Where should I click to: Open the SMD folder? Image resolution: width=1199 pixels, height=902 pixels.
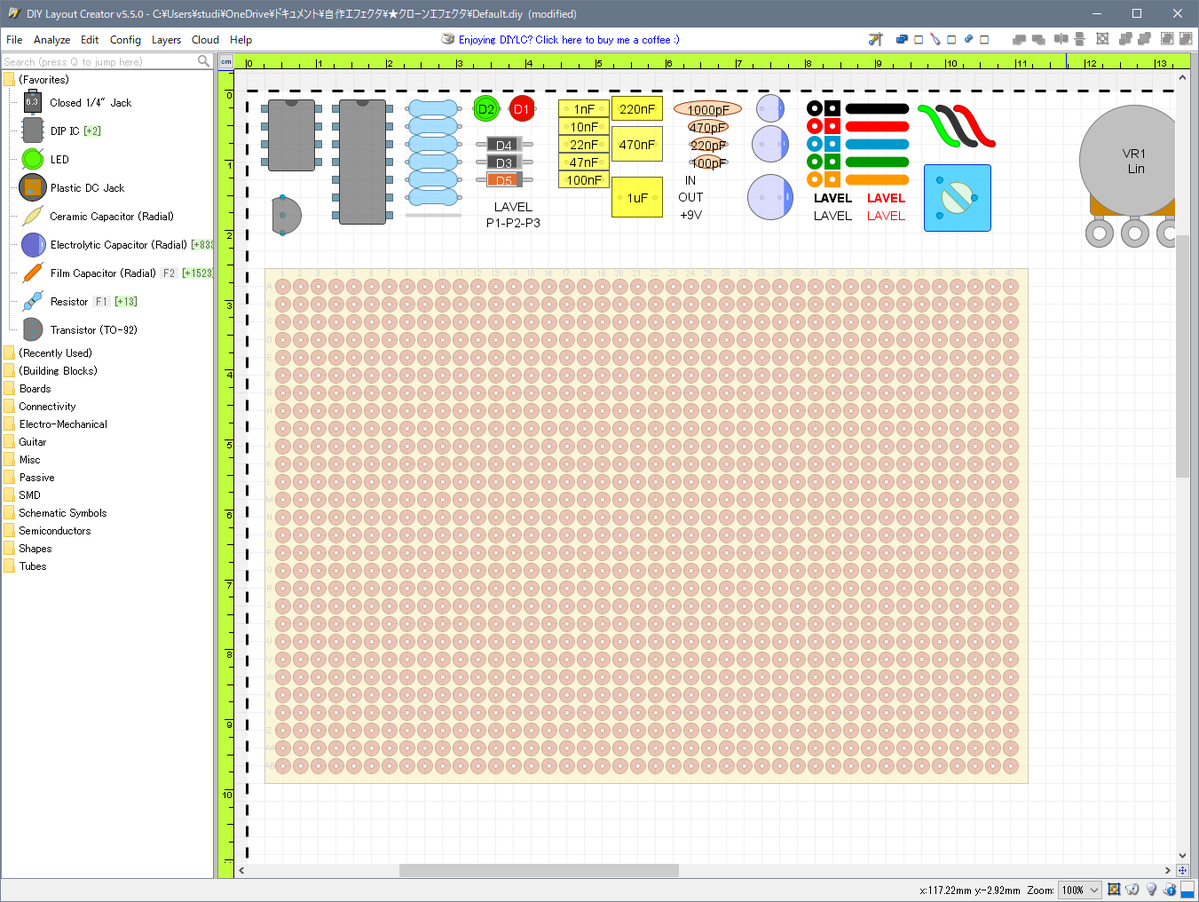22,495
